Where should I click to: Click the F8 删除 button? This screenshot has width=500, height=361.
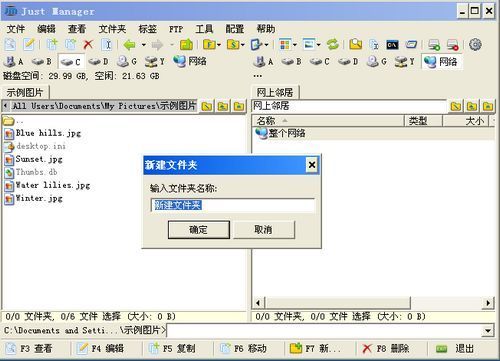click(387, 349)
